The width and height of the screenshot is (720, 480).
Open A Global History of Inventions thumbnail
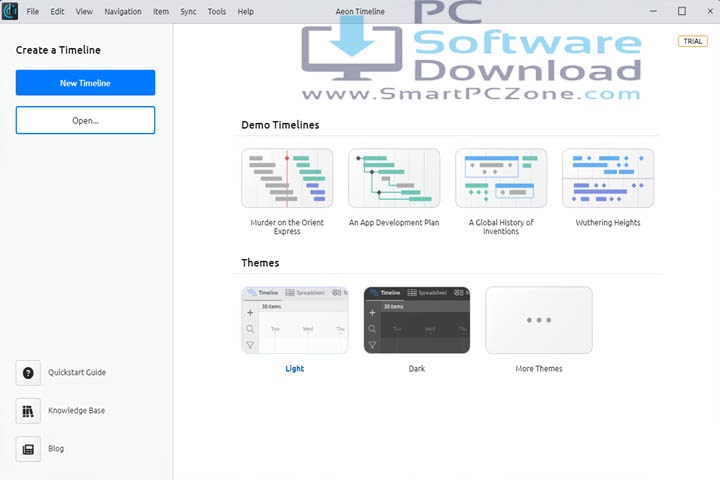501,178
